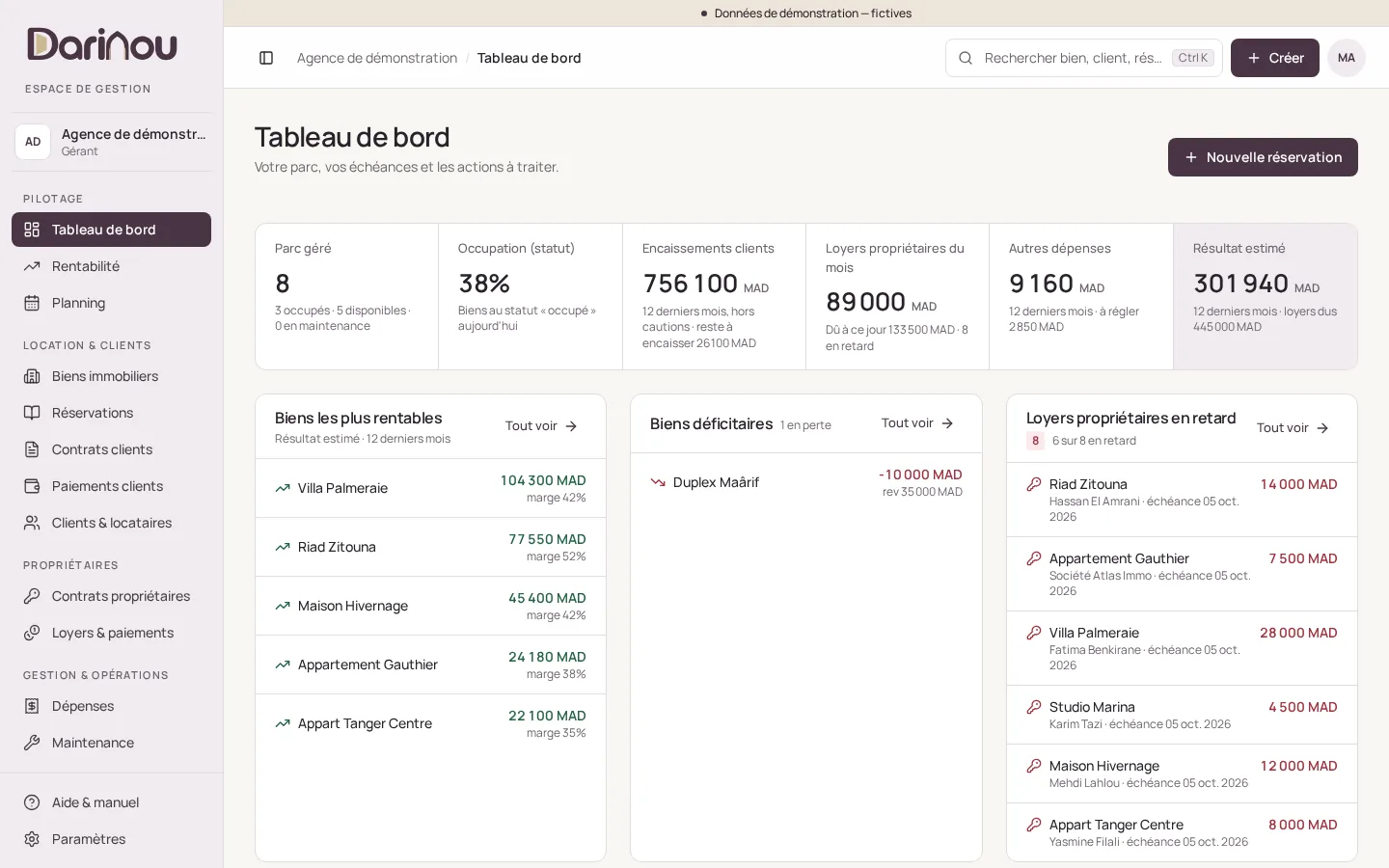
Task: Click the Duplex Maârif -10 000 MAD amount
Action: click(920, 475)
